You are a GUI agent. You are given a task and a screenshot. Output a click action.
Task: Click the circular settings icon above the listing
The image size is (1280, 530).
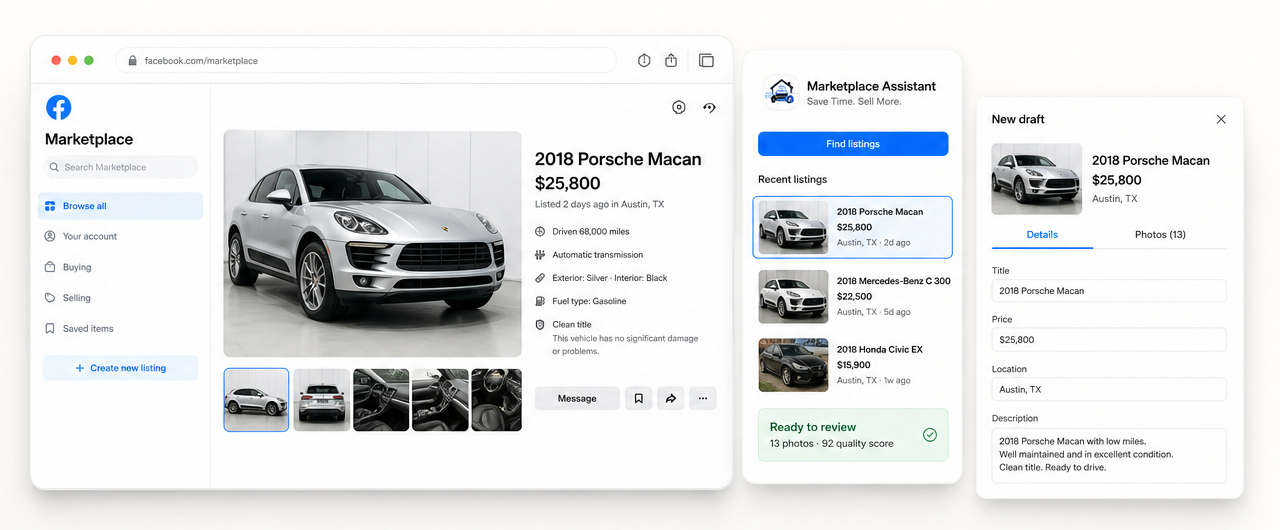click(x=679, y=107)
